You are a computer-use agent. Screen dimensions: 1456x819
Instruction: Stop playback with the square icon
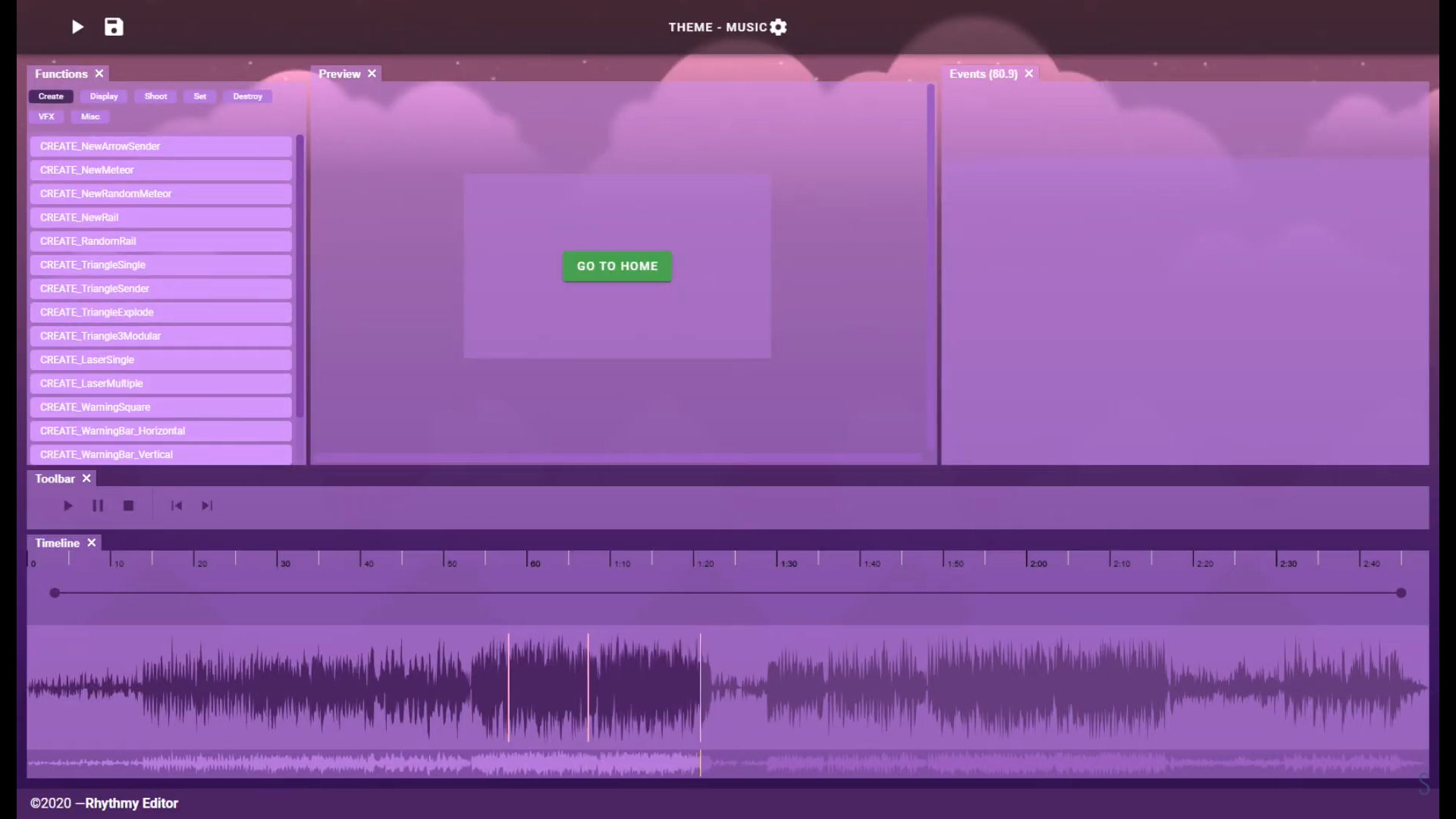(128, 506)
